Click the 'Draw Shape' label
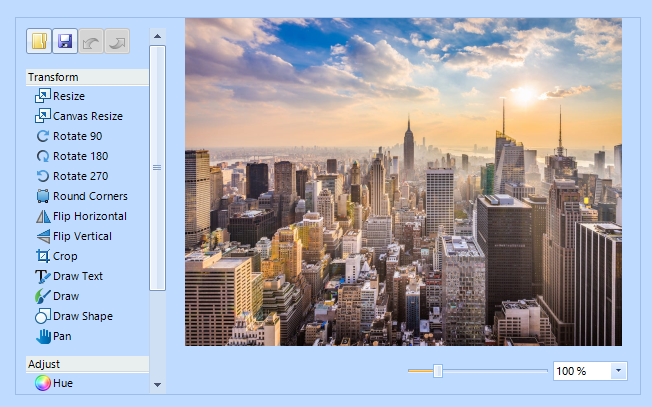Image resolution: width=652 pixels, height=407 pixels. pos(83,316)
